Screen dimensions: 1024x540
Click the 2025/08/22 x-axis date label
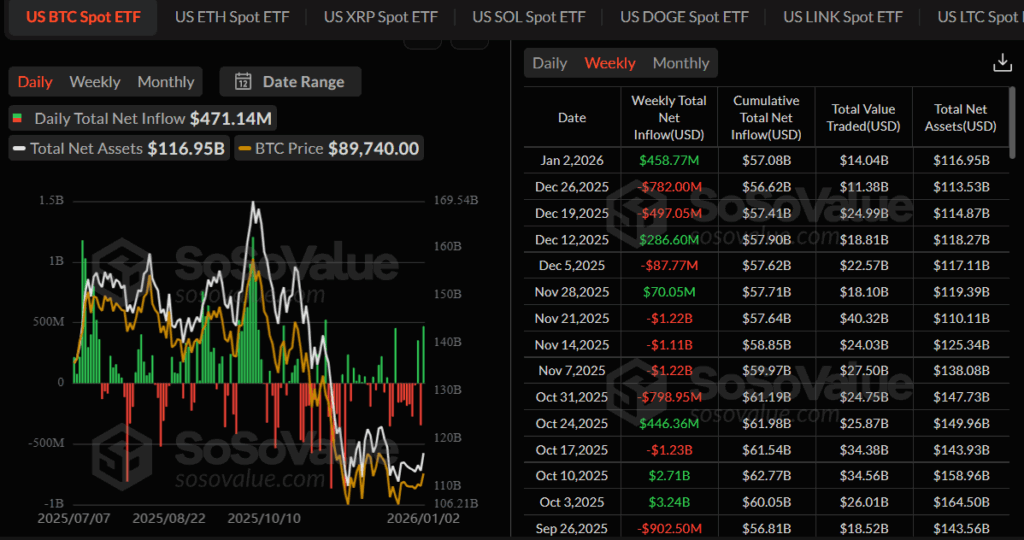pyautogui.click(x=168, y=518)
